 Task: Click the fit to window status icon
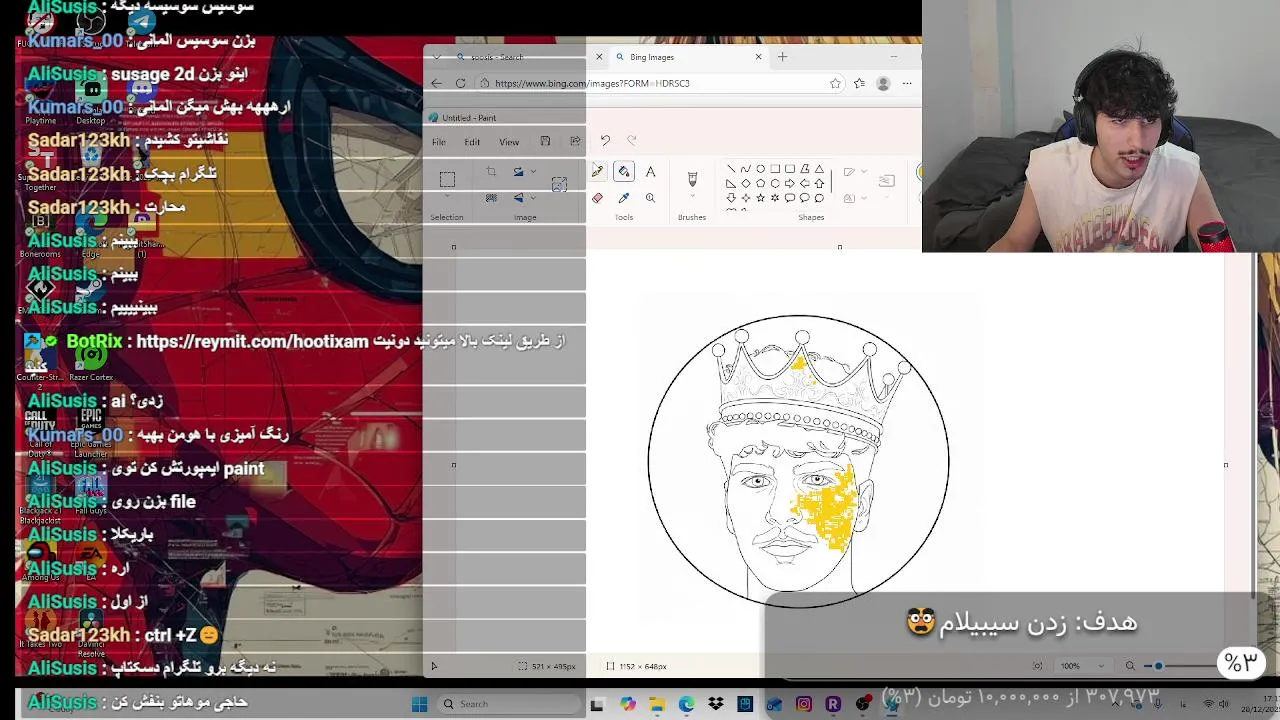tap(1037, 666)
